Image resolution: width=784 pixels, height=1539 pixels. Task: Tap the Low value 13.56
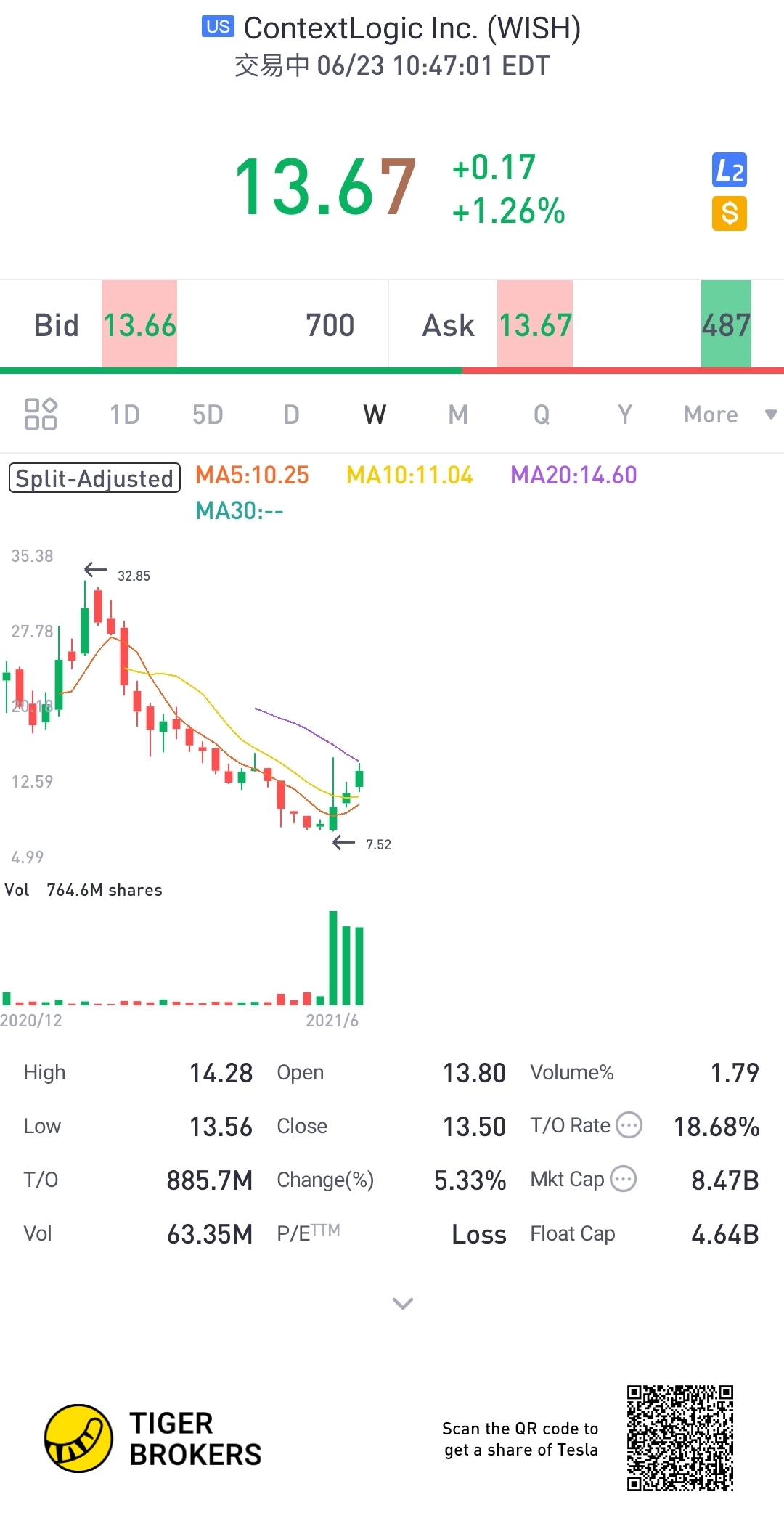click(221, 1126)
